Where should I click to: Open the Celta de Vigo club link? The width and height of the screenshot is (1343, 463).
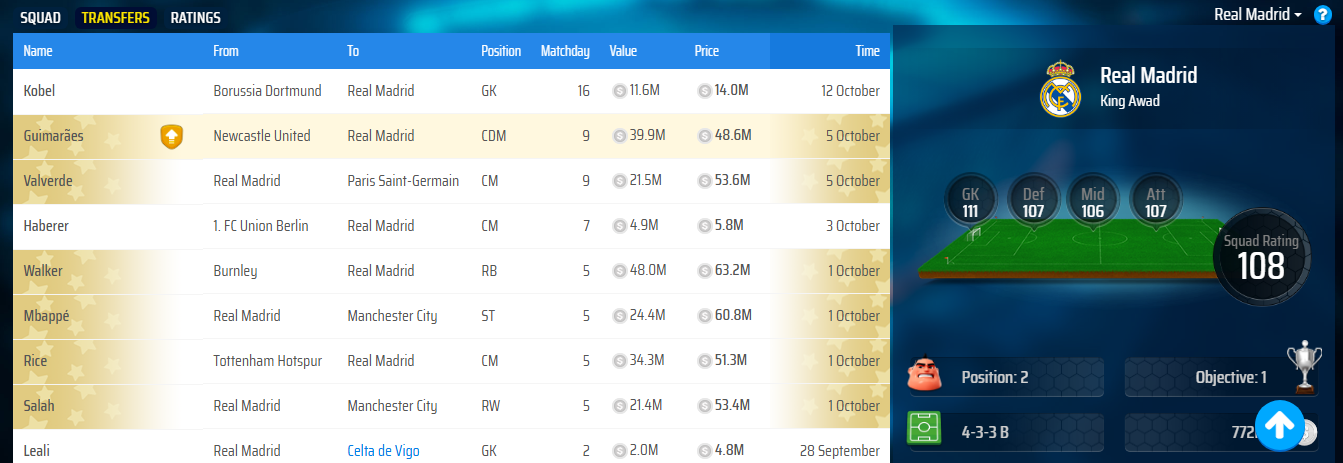tap(383, 451)
